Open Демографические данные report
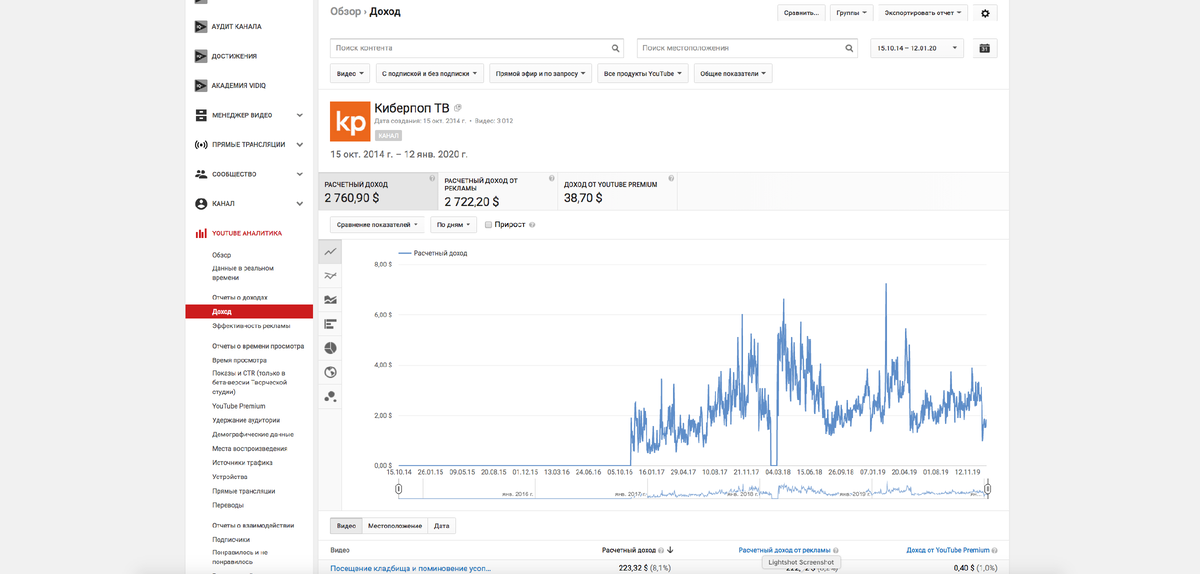Image resolution: width=1200 pixels, height=574 pixels. [x=253, y=434]
